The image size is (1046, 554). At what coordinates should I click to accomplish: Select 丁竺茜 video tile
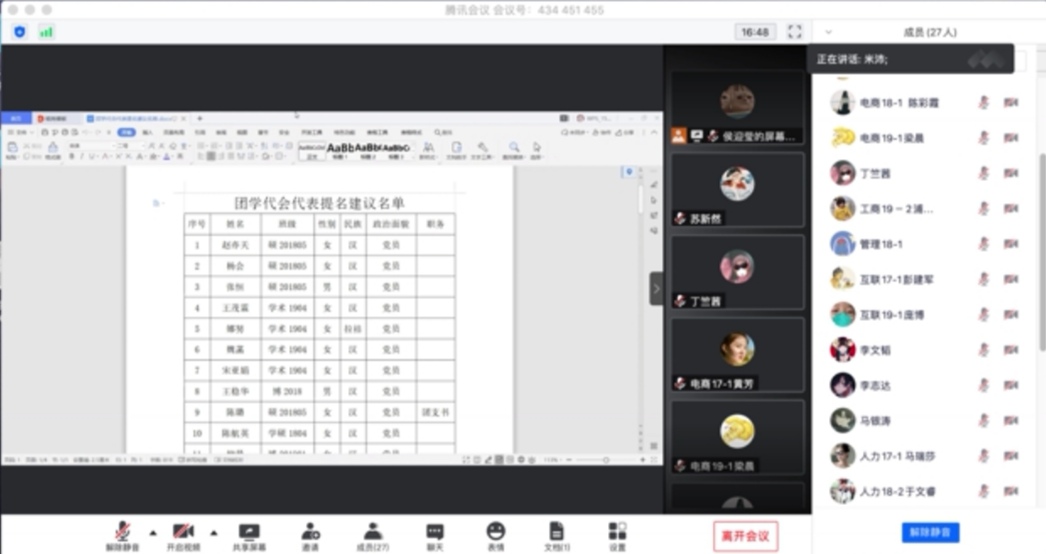(x=737, y=272)
